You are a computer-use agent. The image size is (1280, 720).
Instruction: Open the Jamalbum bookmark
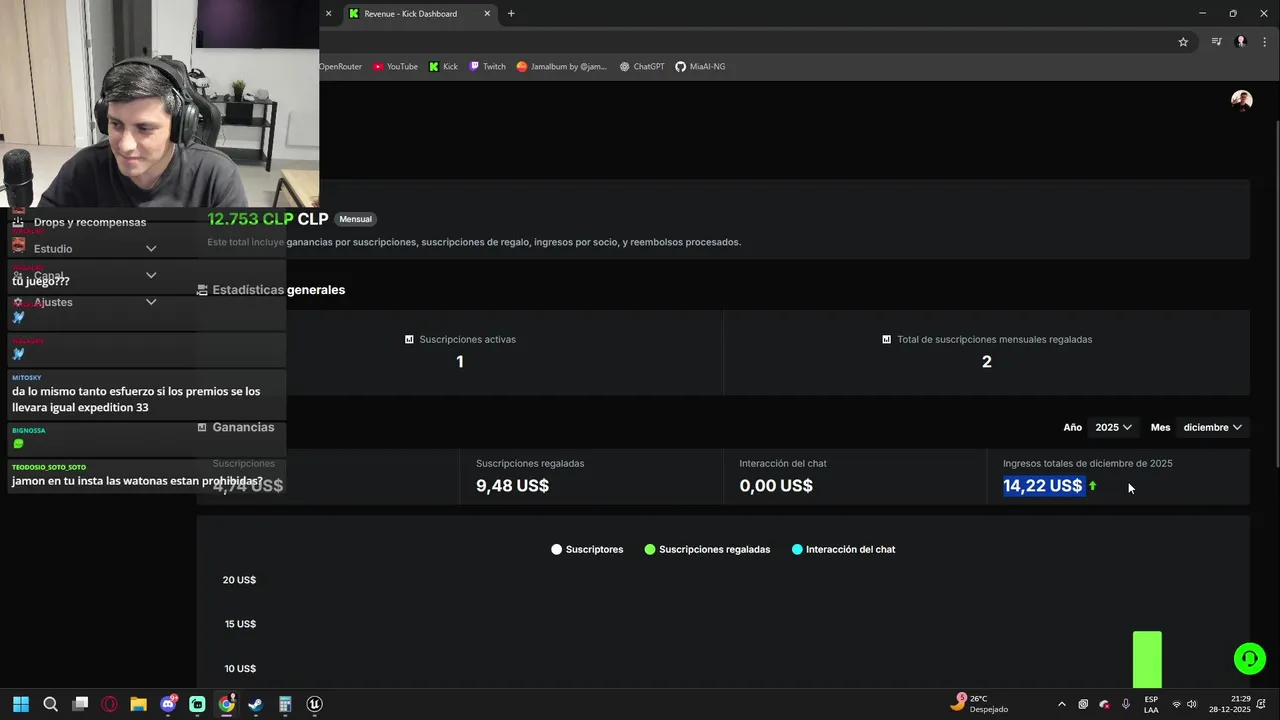click(562, 67)
